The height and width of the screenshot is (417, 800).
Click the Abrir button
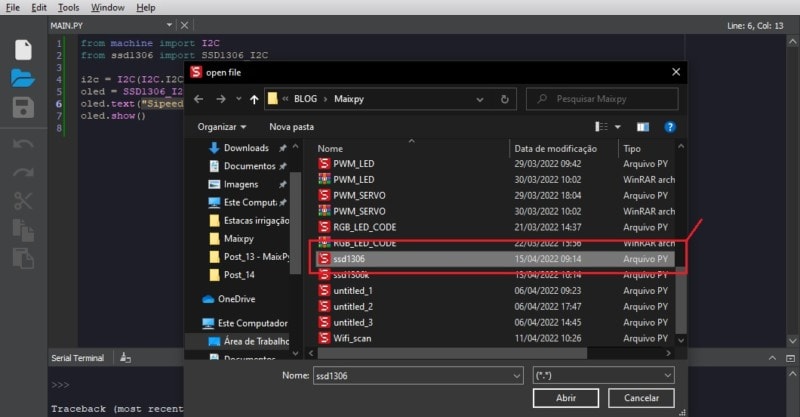click(x=566, y=398)
